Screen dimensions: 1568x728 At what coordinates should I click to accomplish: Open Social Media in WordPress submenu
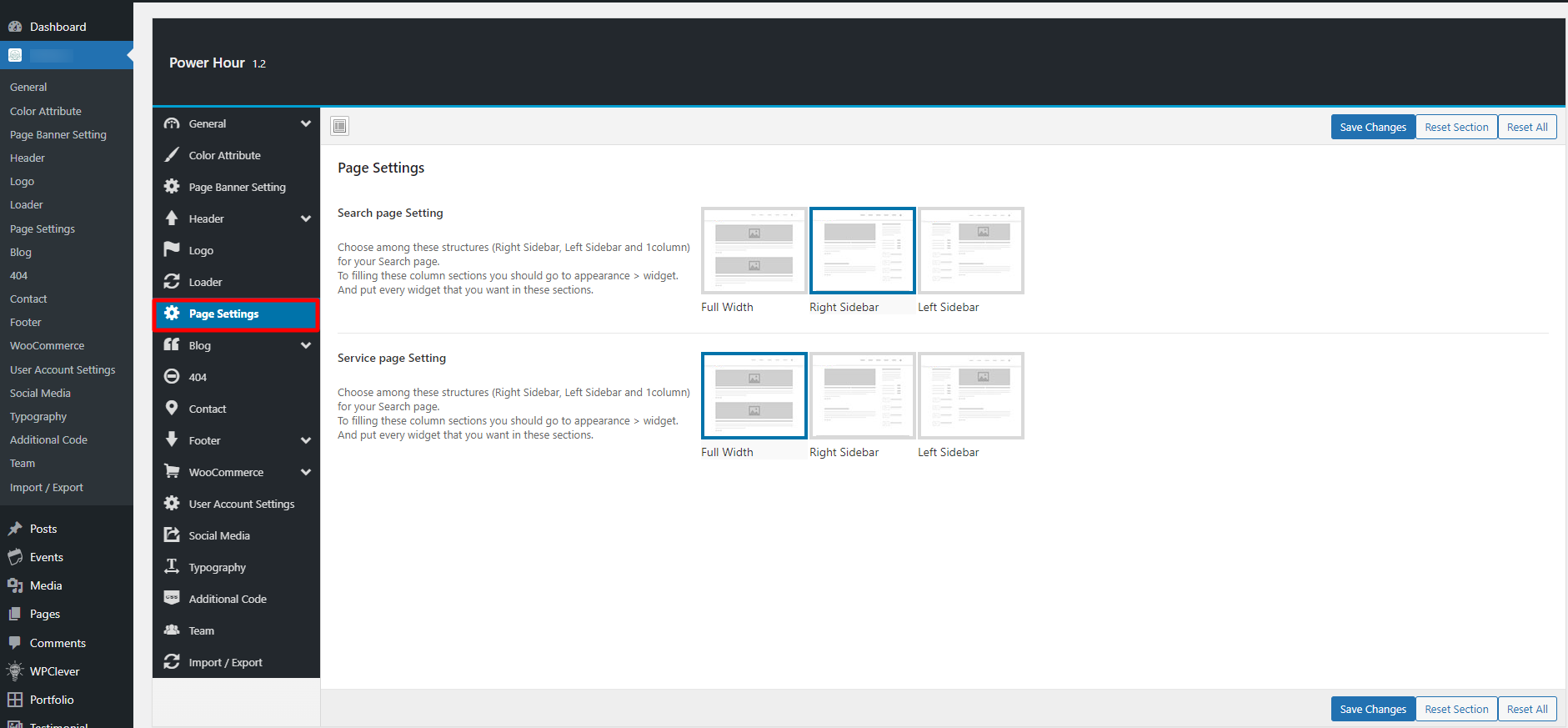tap(40, 393)
